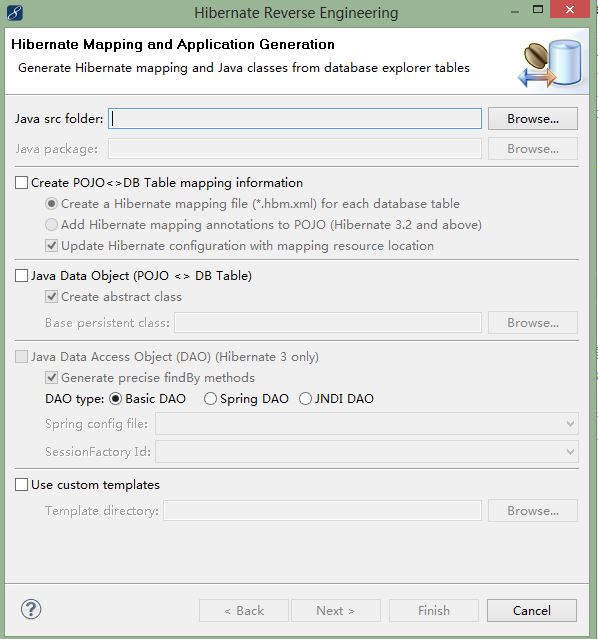Minimize the dialog window
Screen dimensions: 598x639
click(x=515, y=12)
